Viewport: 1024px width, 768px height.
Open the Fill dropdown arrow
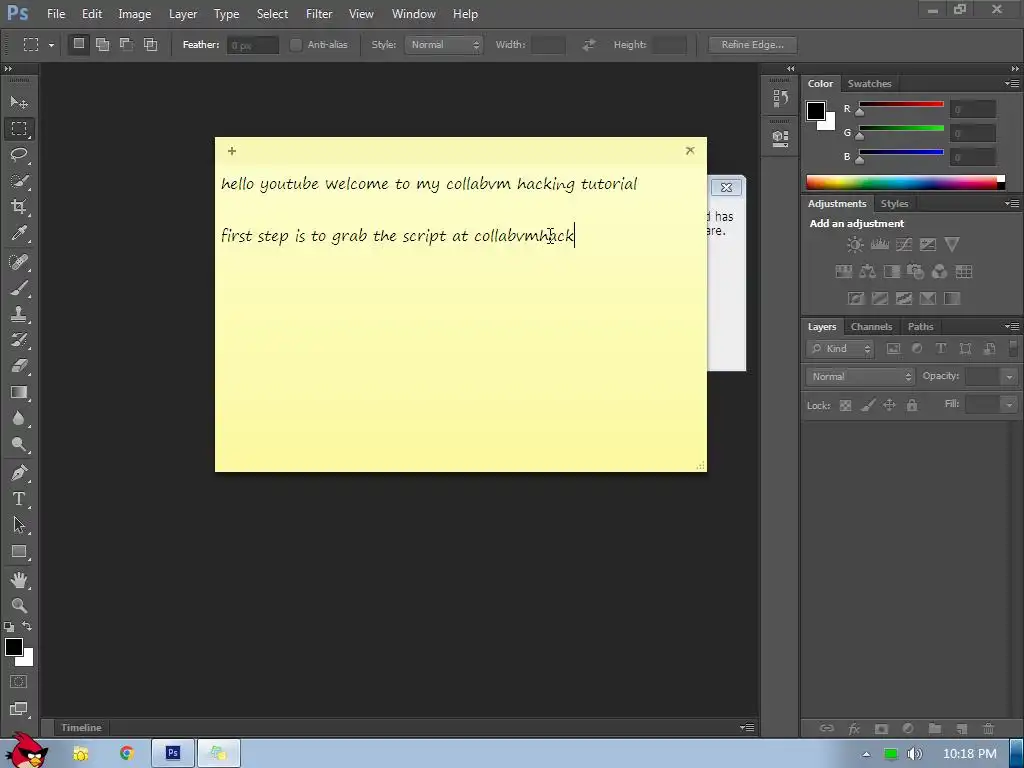coord(1009,405)
